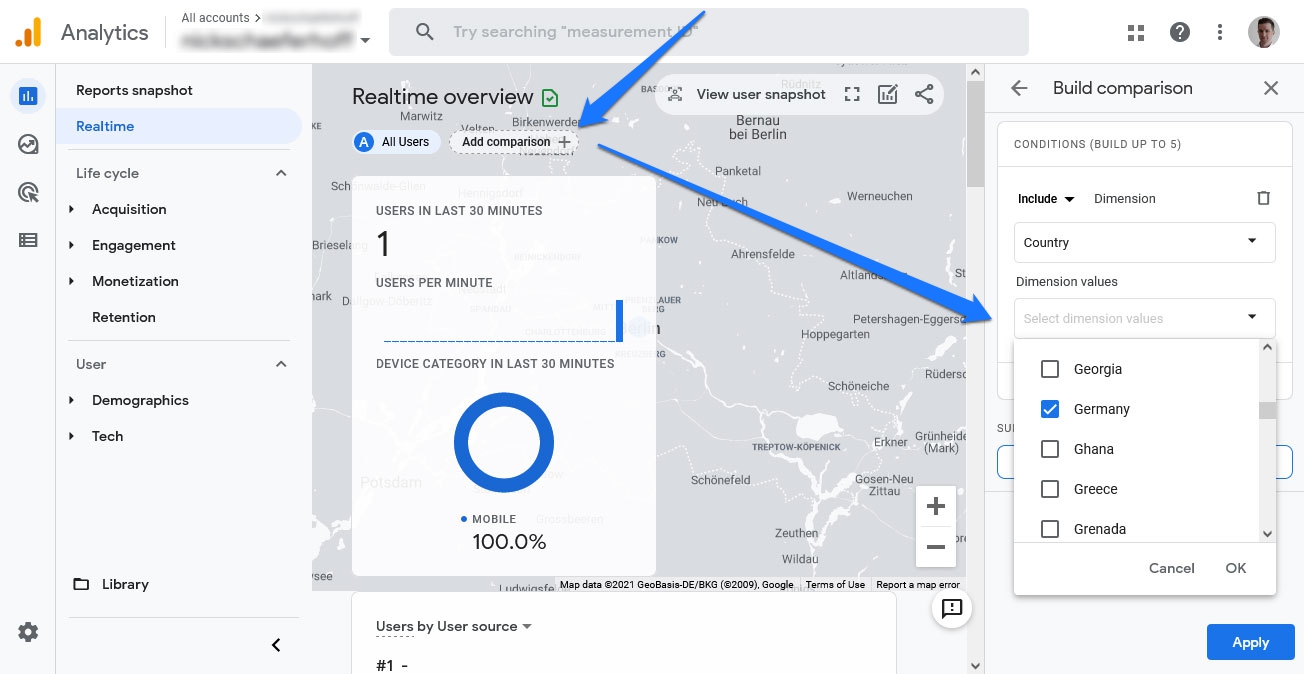Click the green verified status icon
The image size is (1304, 674).
pyautogui.click(x=550, y=97)
